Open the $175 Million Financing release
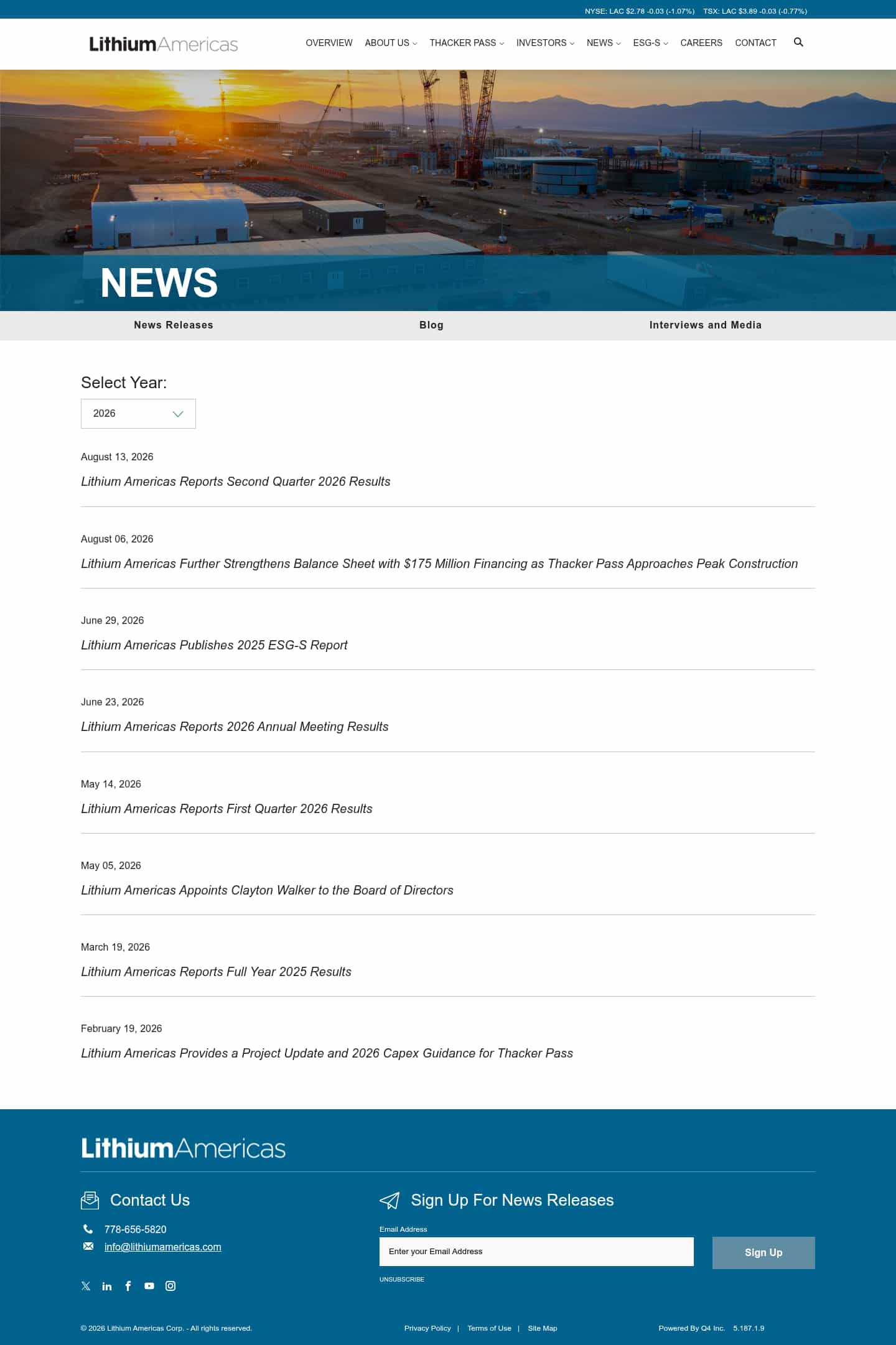896x1345 pixels. (x=439, y=564)
